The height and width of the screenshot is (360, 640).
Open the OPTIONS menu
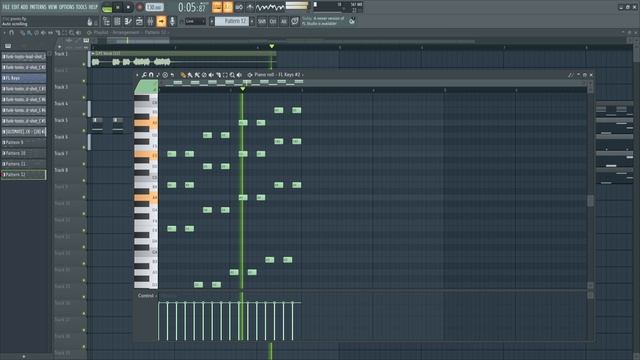(67, 7)
